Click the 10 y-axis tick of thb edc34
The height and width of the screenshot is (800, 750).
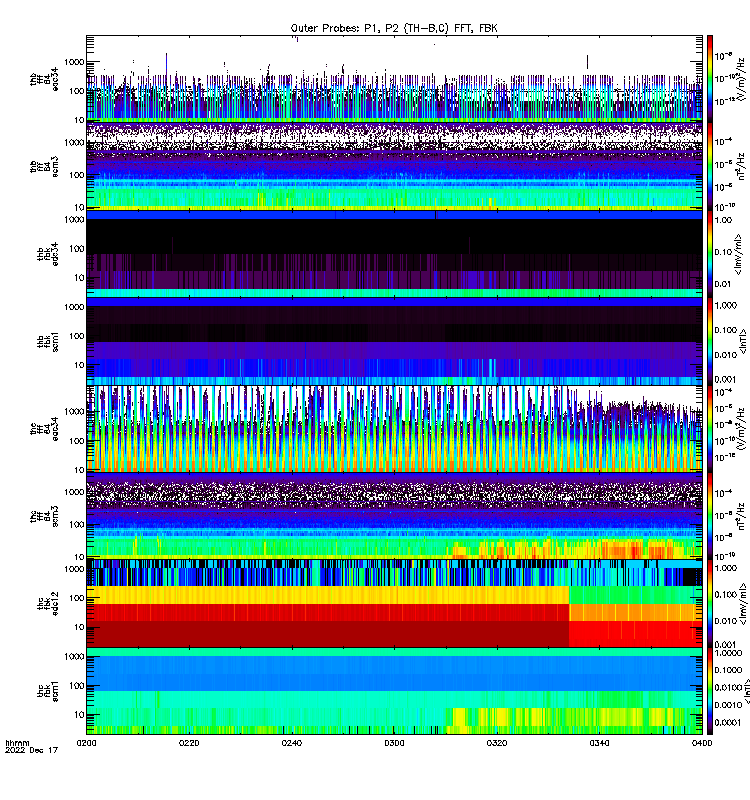tap(79, 278)
